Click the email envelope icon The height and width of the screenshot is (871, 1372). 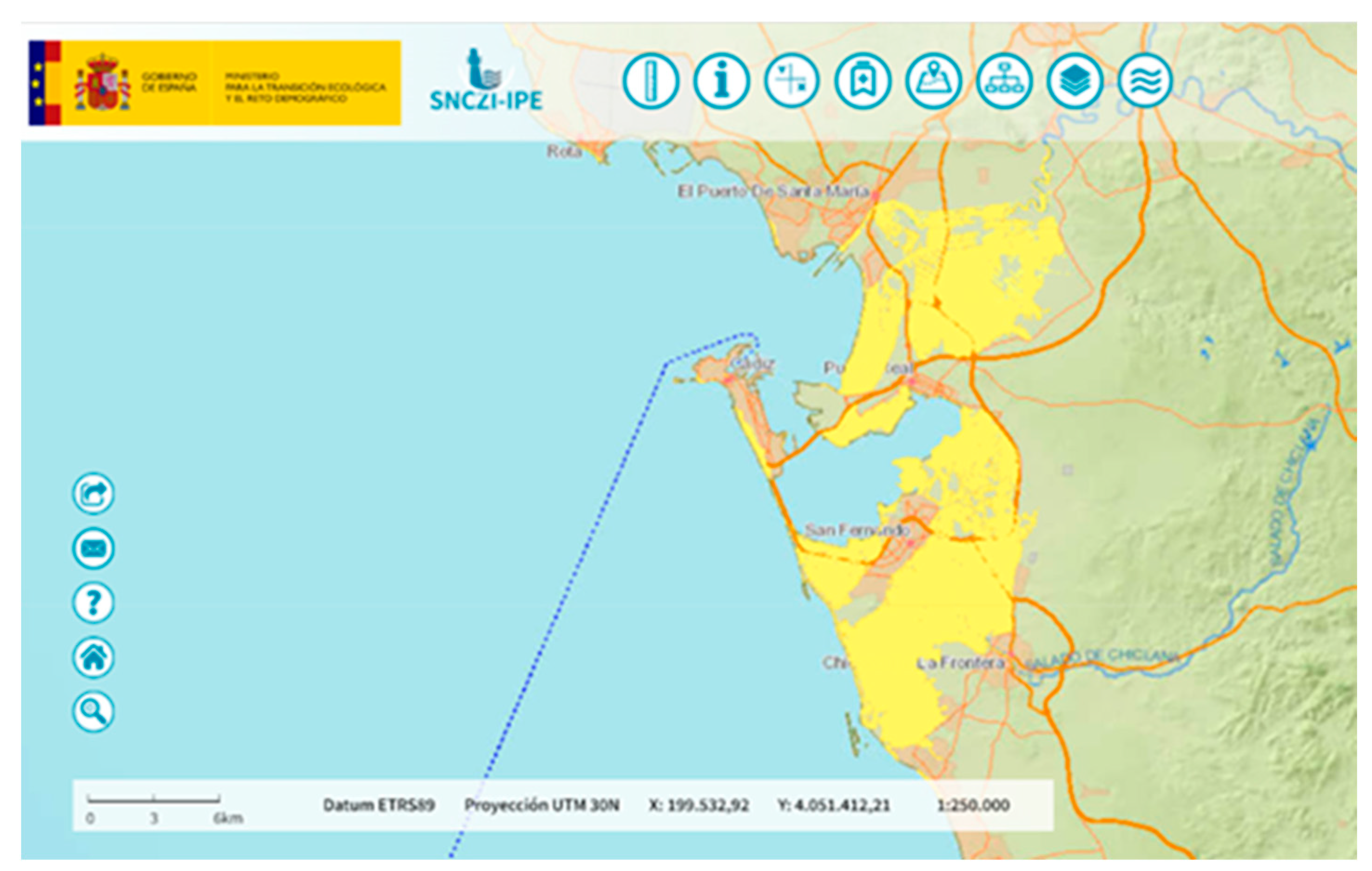93,548
